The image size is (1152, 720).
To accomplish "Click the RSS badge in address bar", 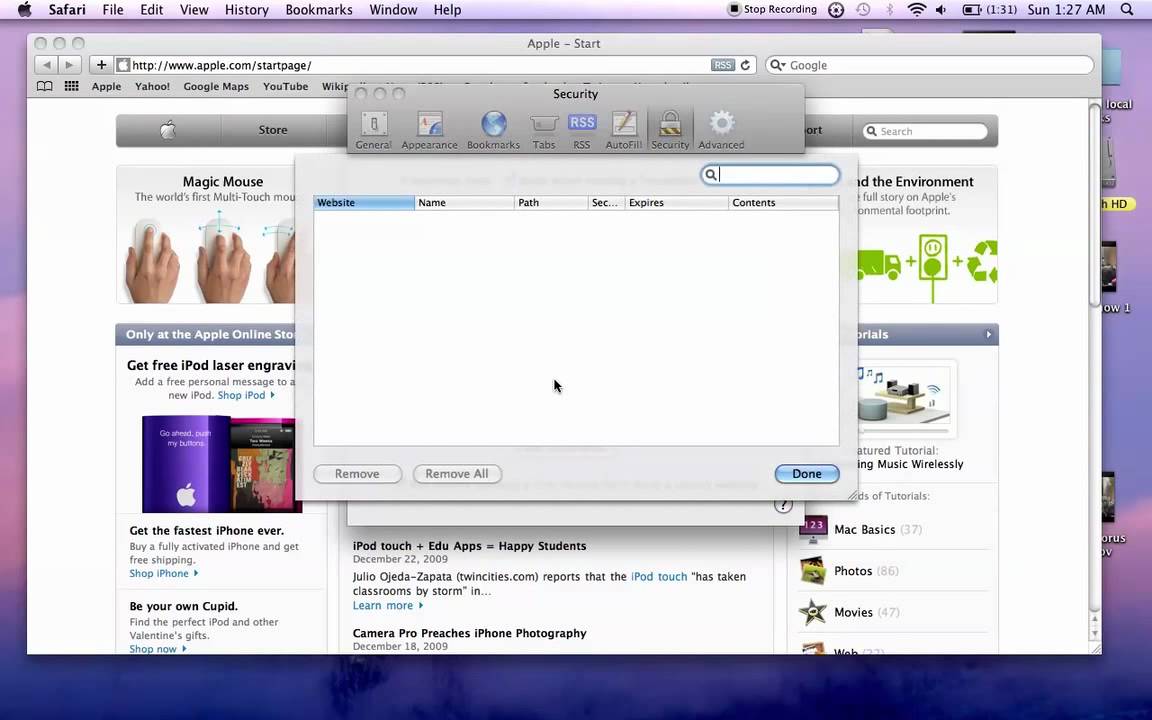I will [722, 65].
